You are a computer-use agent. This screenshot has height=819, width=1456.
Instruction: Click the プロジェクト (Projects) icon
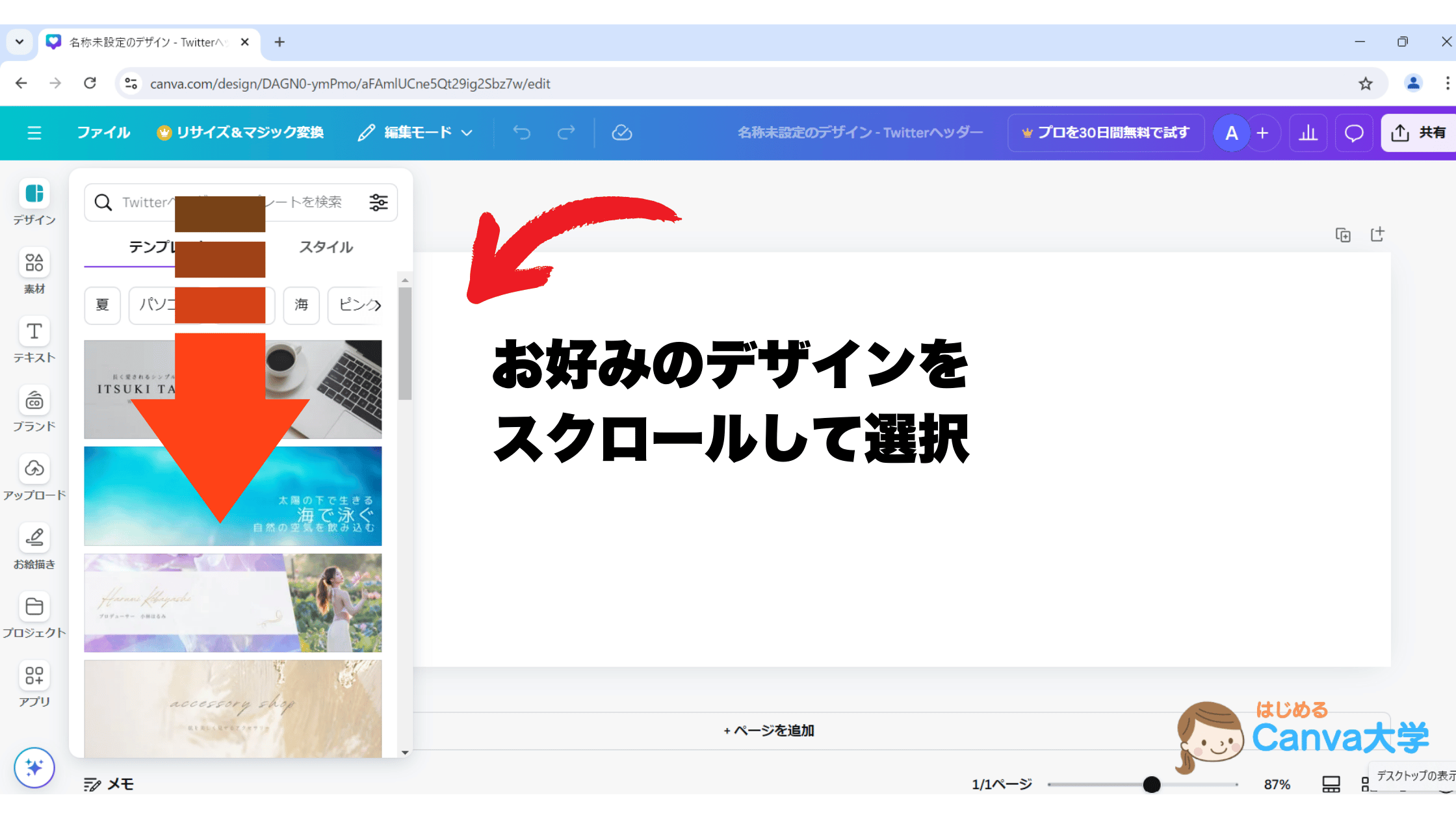(x=33, y=607)
